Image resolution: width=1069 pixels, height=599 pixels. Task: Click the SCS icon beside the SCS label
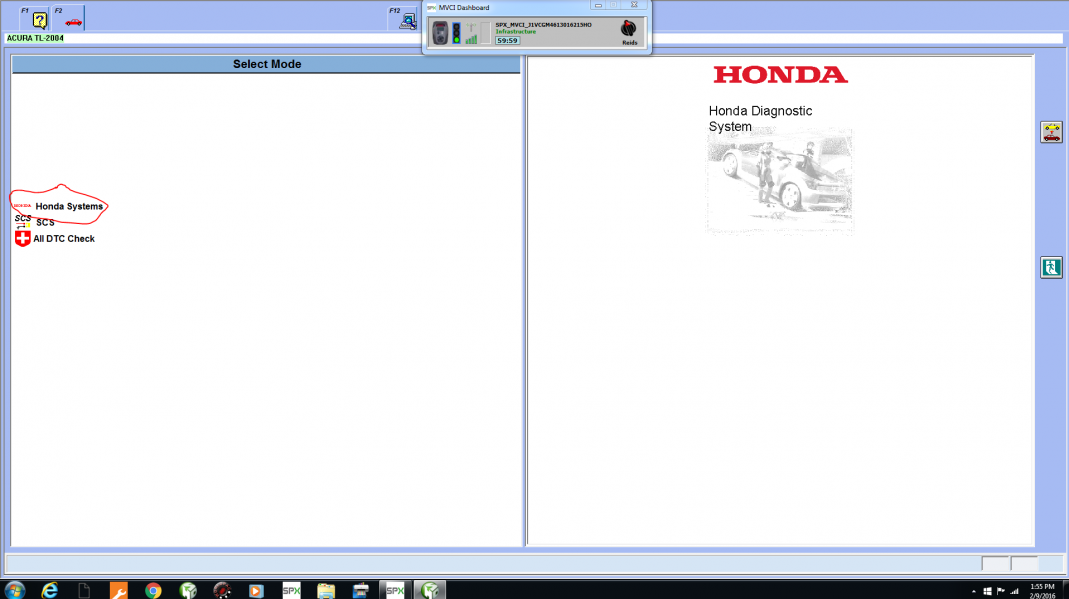23,221
